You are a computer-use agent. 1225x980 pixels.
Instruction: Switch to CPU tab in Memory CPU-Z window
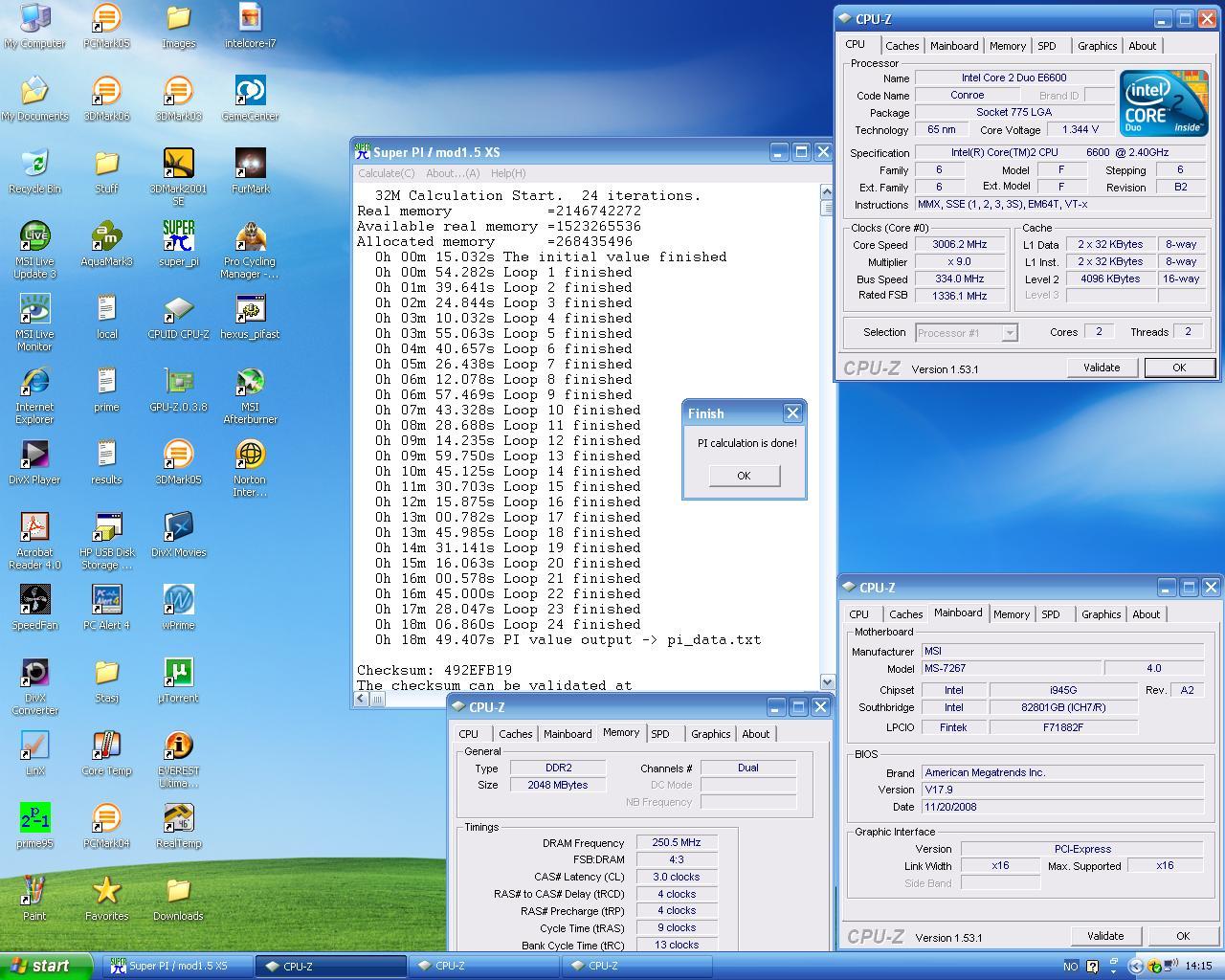[x=469, y=734]
